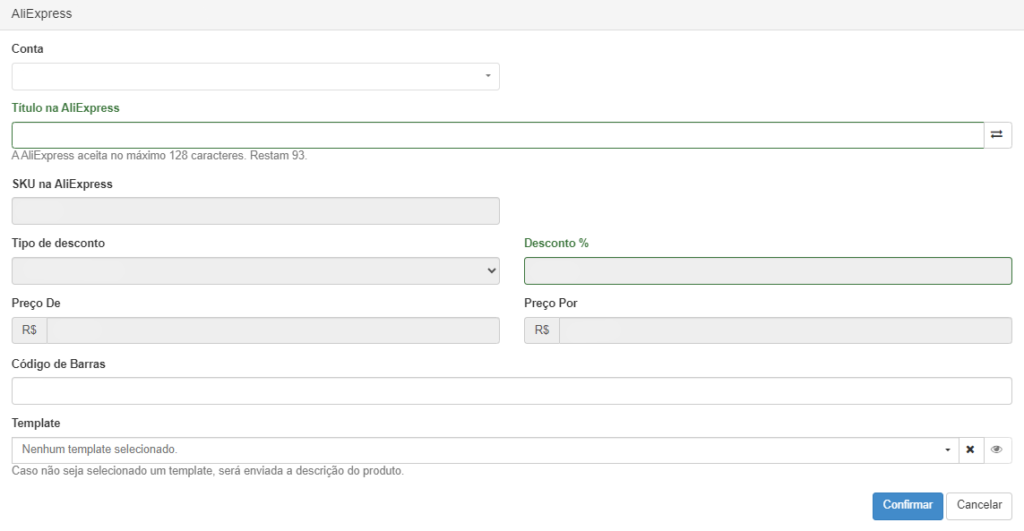Click the Cancelar button

click(x=979, y=506)
